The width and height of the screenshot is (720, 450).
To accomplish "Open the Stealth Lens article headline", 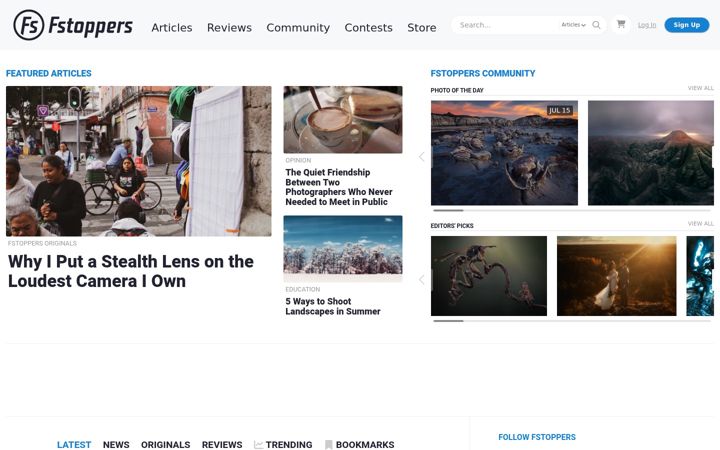I will point(131,271).
